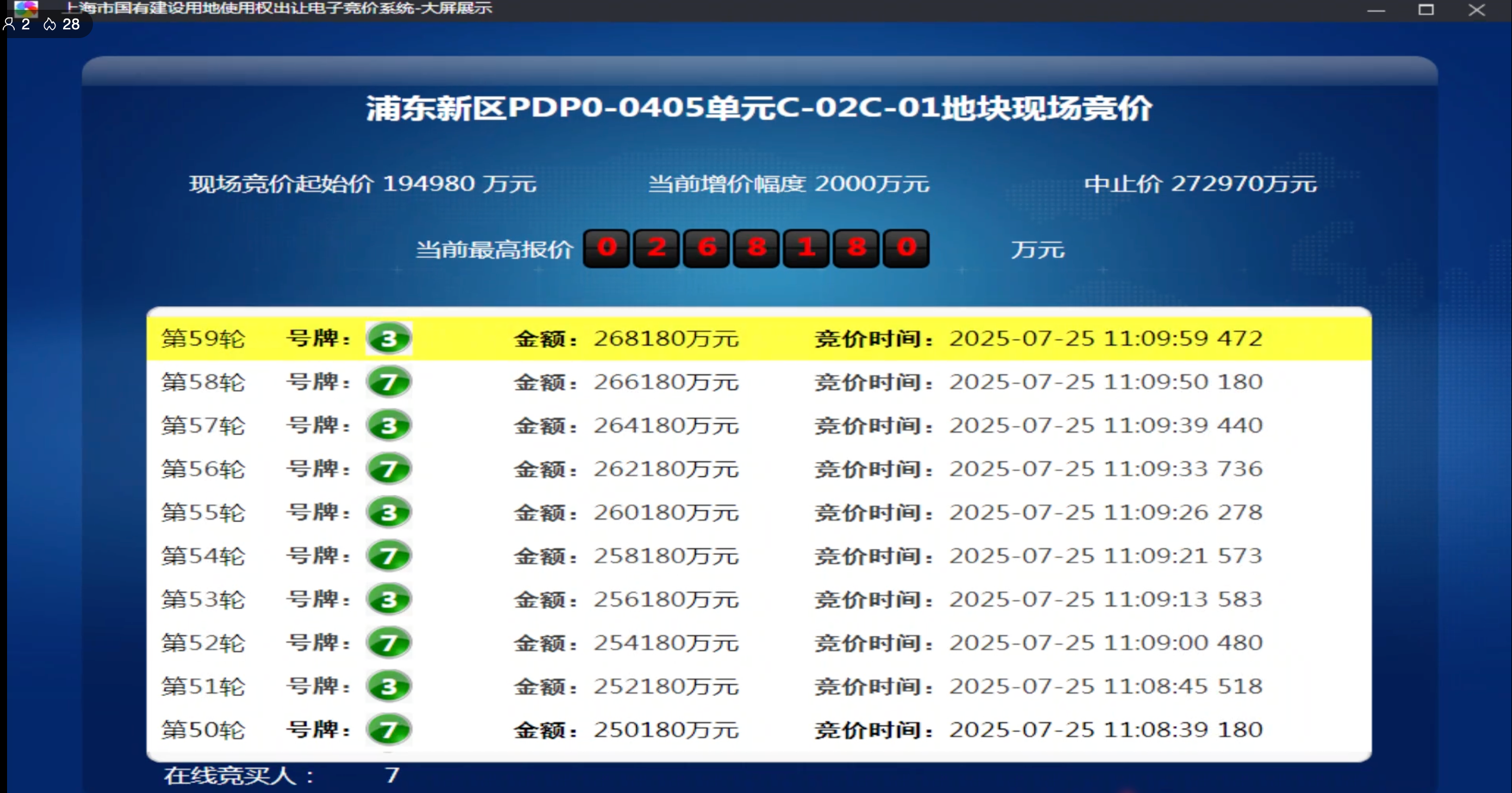The image size is (1512, 793).
Task: Click the green badge 7 in round 50
Action: click(x=388, y=729)
